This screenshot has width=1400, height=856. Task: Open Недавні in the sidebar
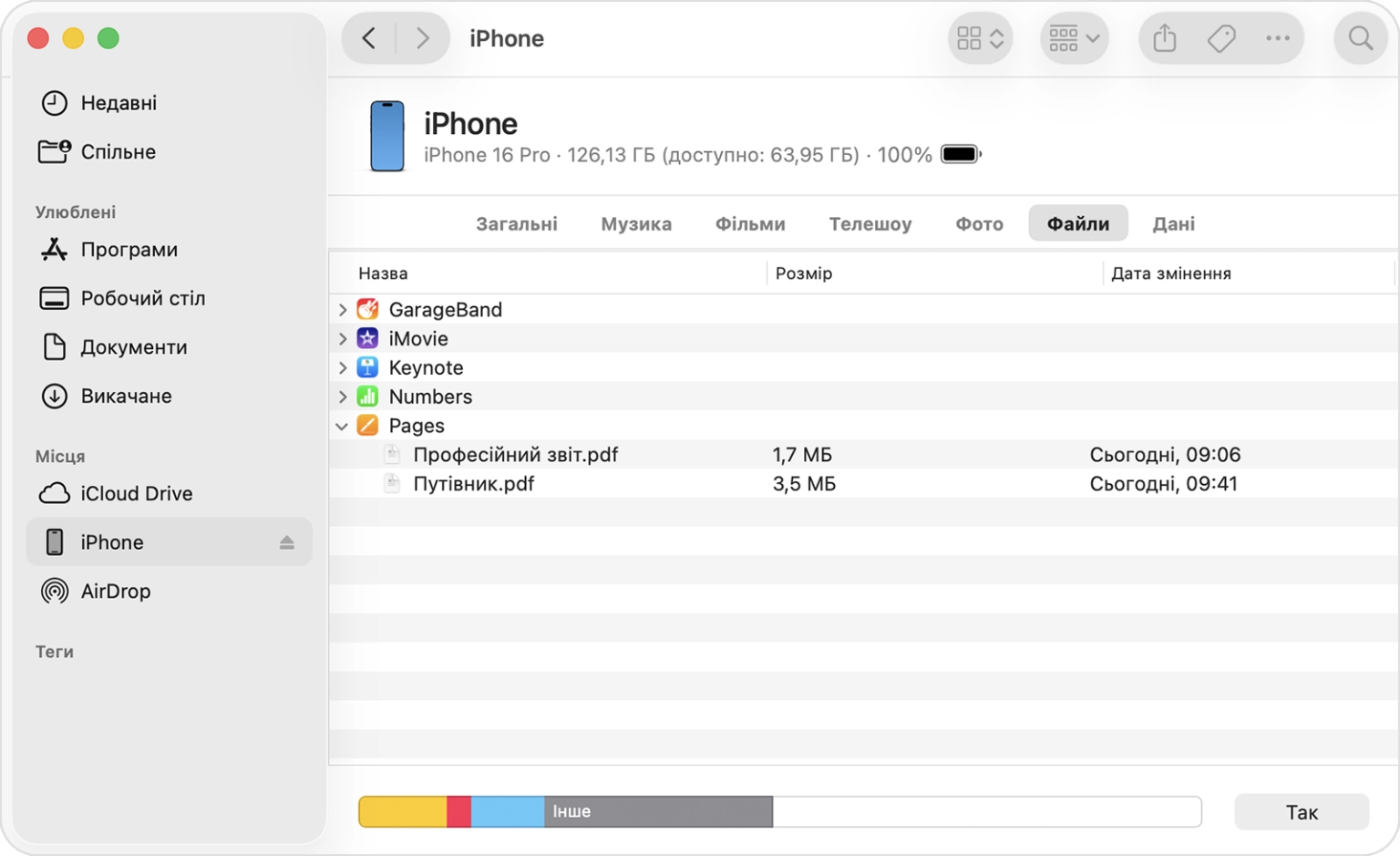[x=170, y=103]
